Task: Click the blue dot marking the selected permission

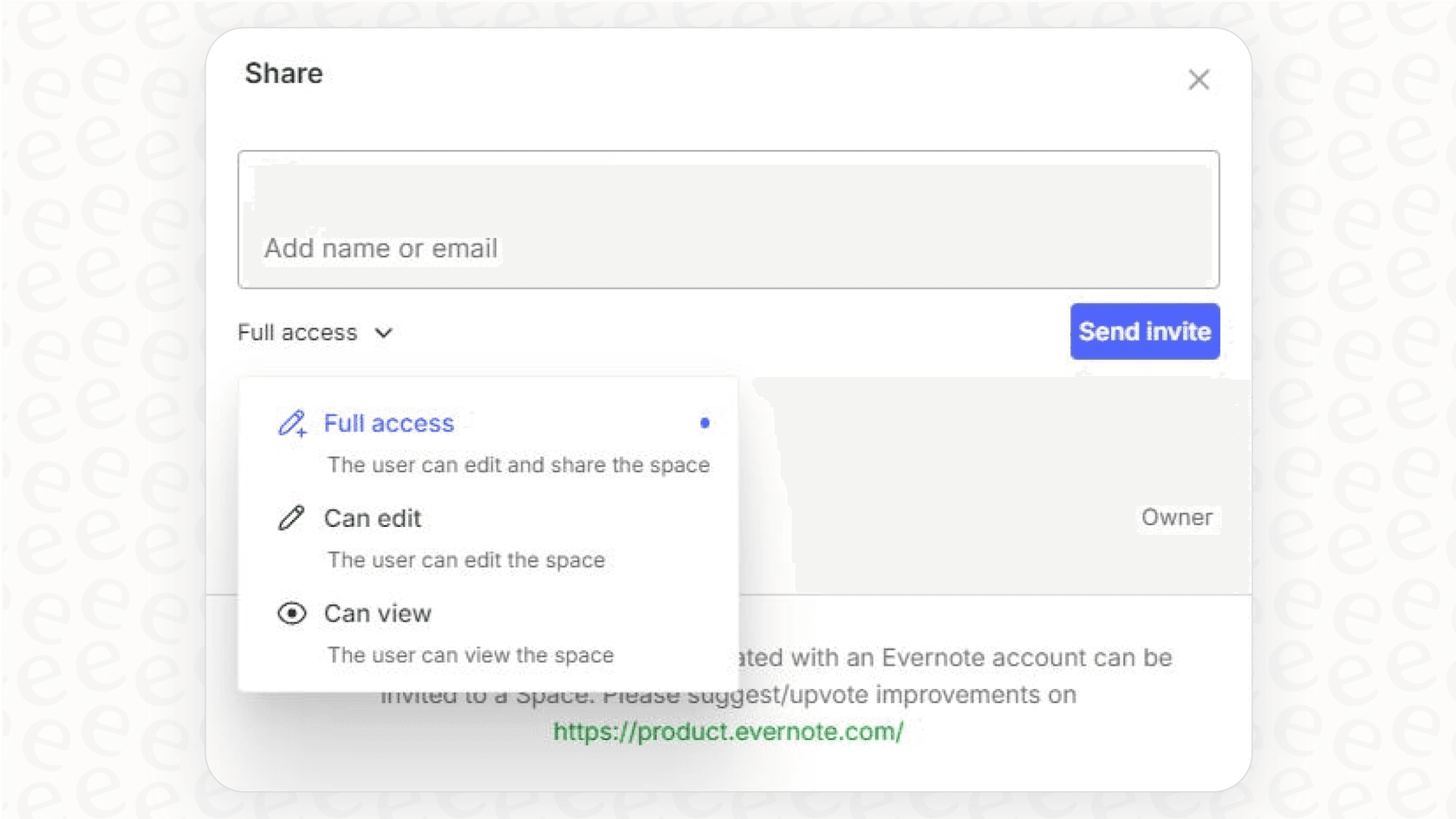Action: point(705,423)
